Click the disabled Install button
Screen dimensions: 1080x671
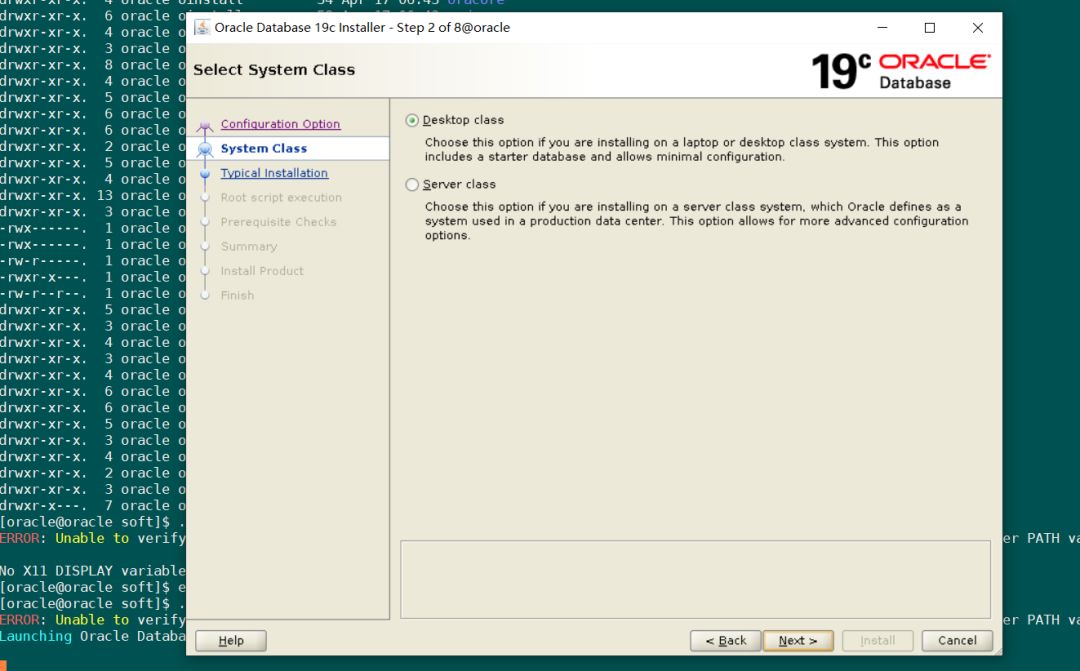coord(878,641)
